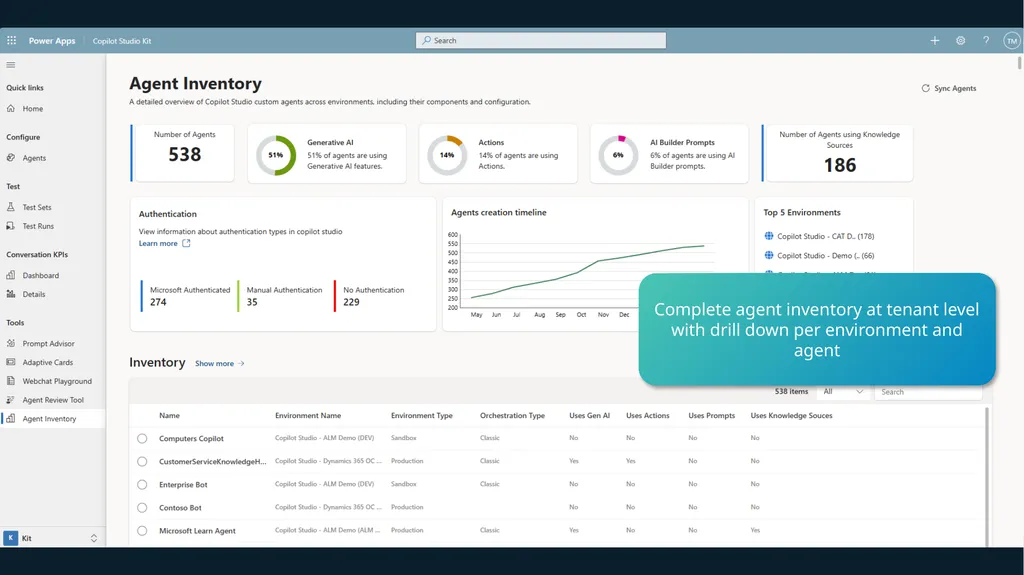Viewport: 1024px width, 575px height.
Task: Open Agents under Configure
Action: point(34,157)
